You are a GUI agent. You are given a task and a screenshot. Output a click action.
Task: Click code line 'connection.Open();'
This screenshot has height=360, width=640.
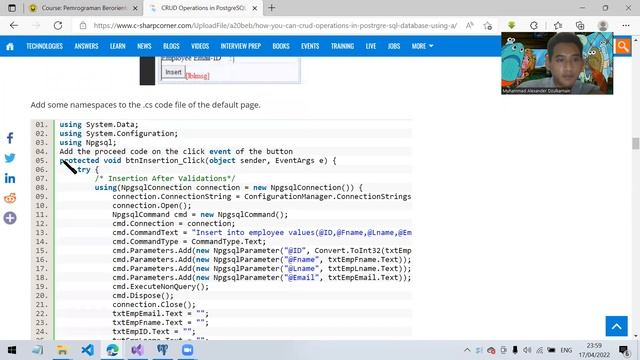tap(151, 206)
